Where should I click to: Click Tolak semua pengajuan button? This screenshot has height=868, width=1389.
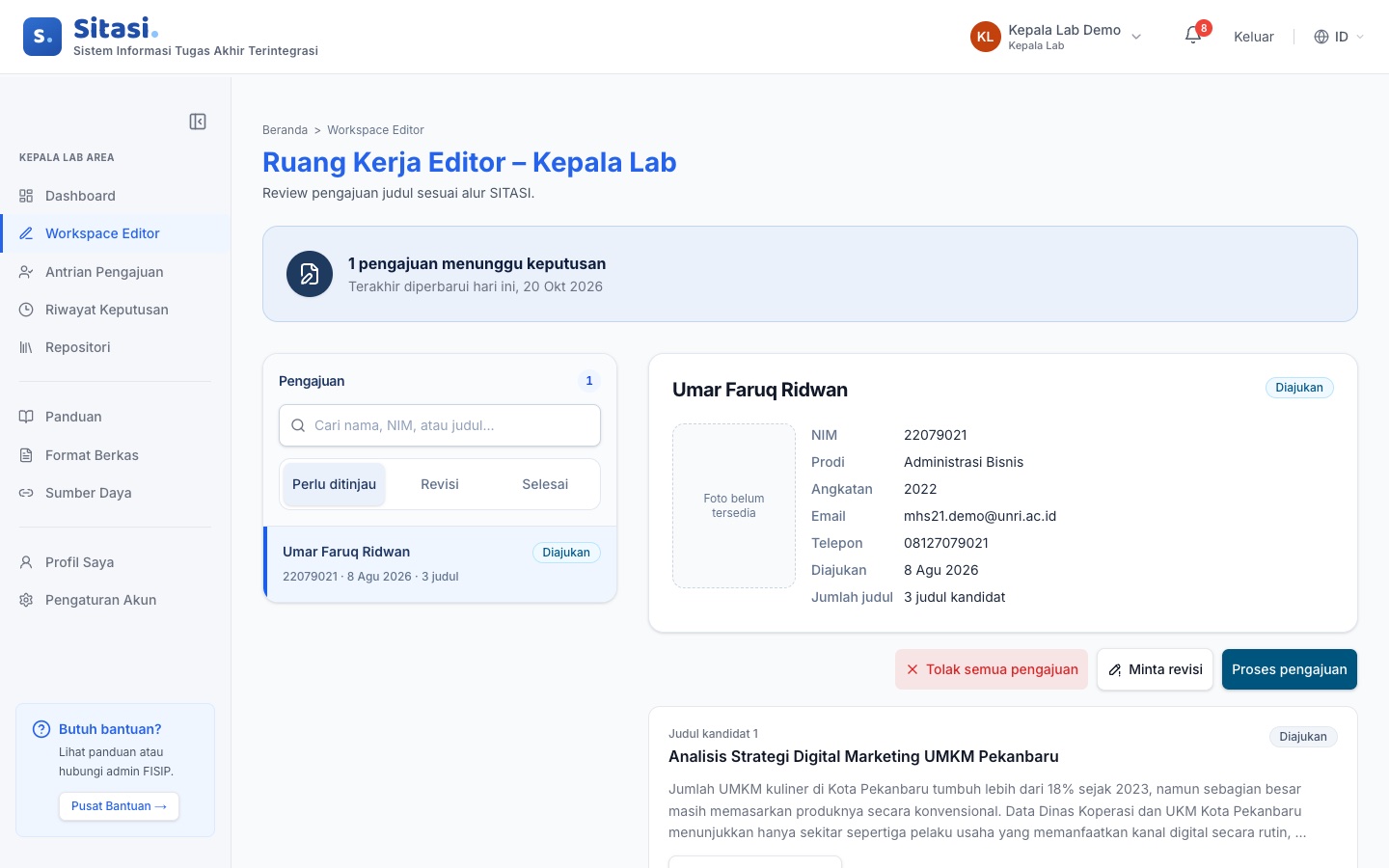[x=992, y=669]
